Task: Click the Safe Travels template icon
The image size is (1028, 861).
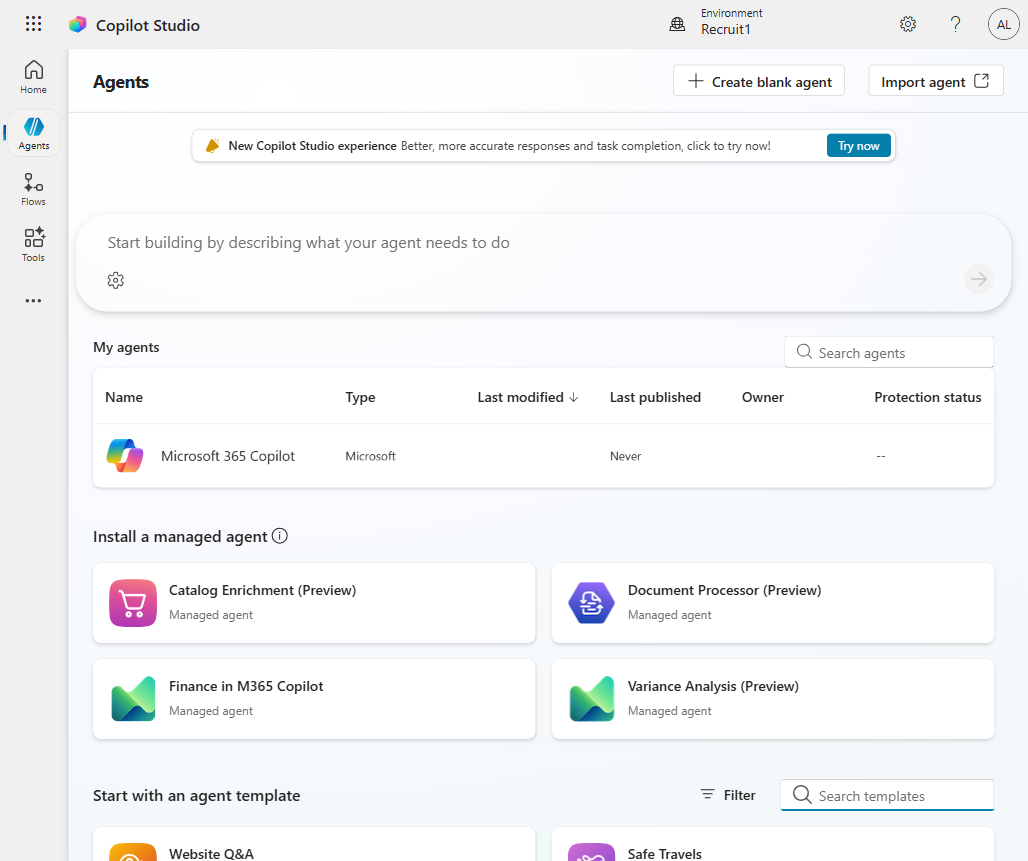Action: point(591,852)
